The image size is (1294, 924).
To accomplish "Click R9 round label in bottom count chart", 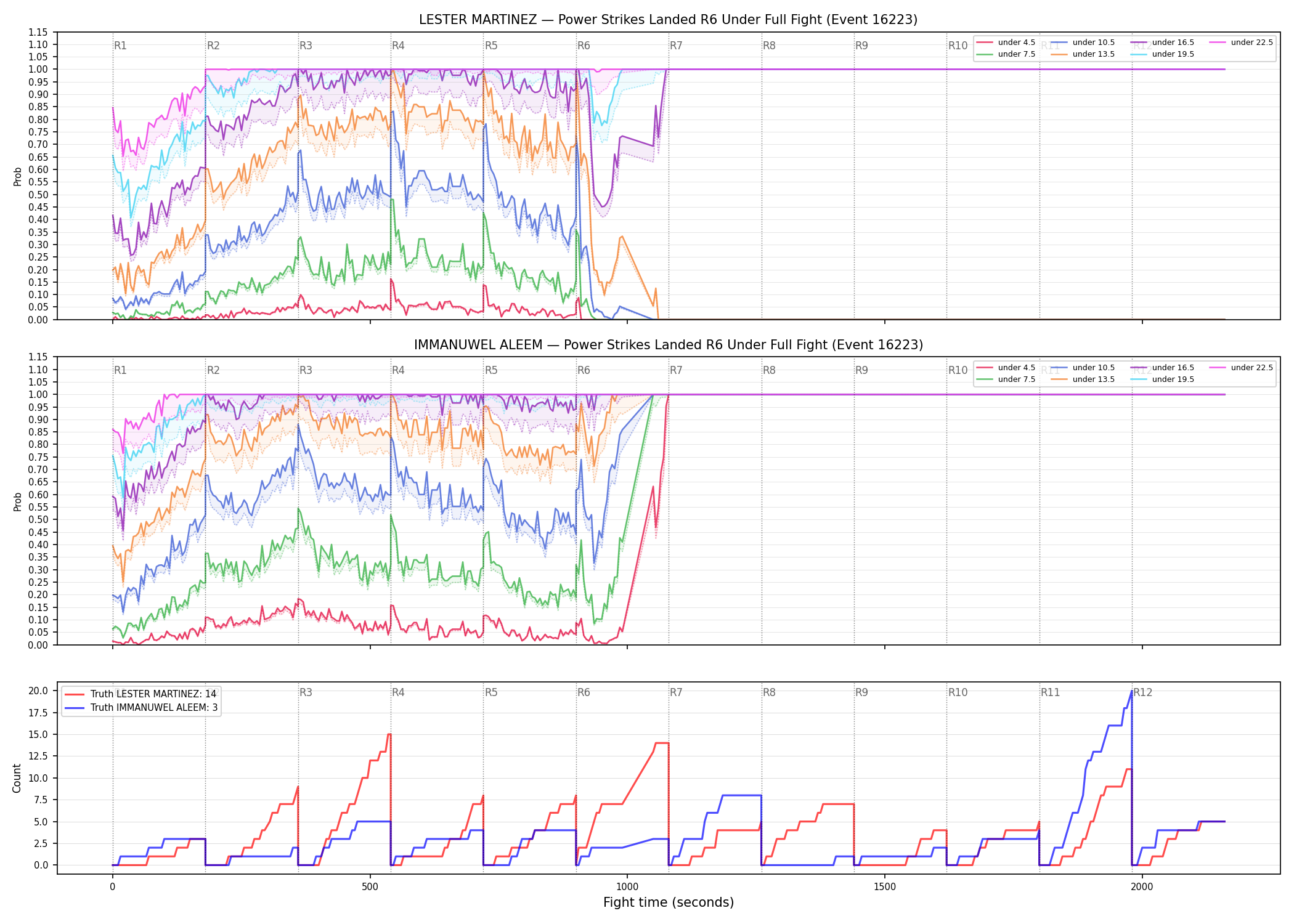I will coord(861,692).
